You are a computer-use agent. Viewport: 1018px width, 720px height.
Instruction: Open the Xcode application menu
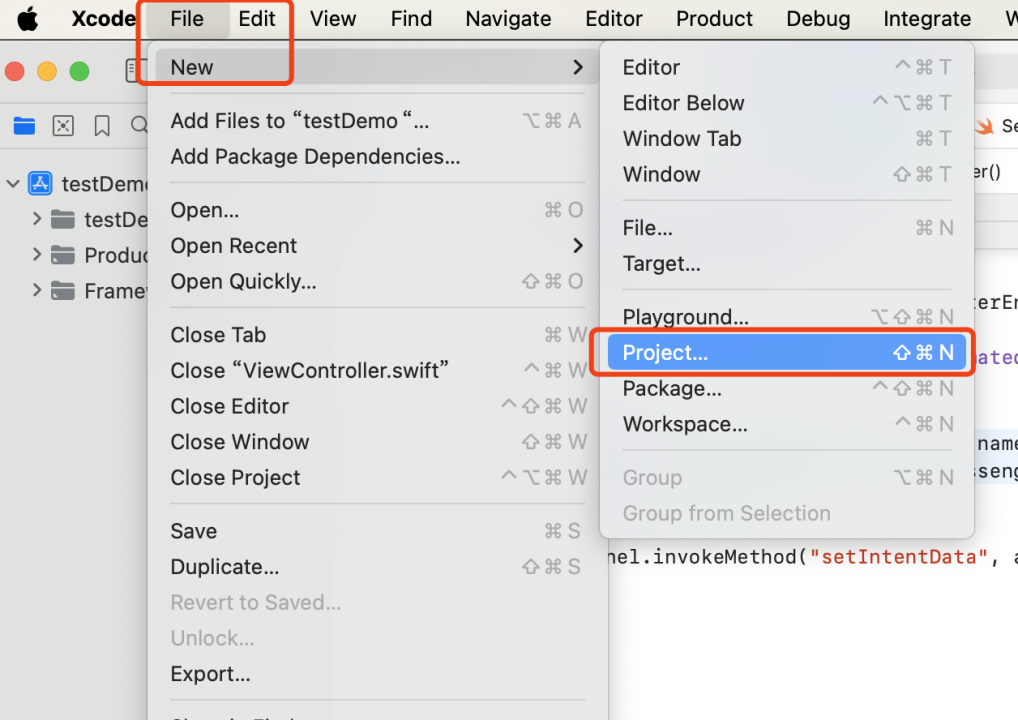pyautogui.click(x=103, y=19)
